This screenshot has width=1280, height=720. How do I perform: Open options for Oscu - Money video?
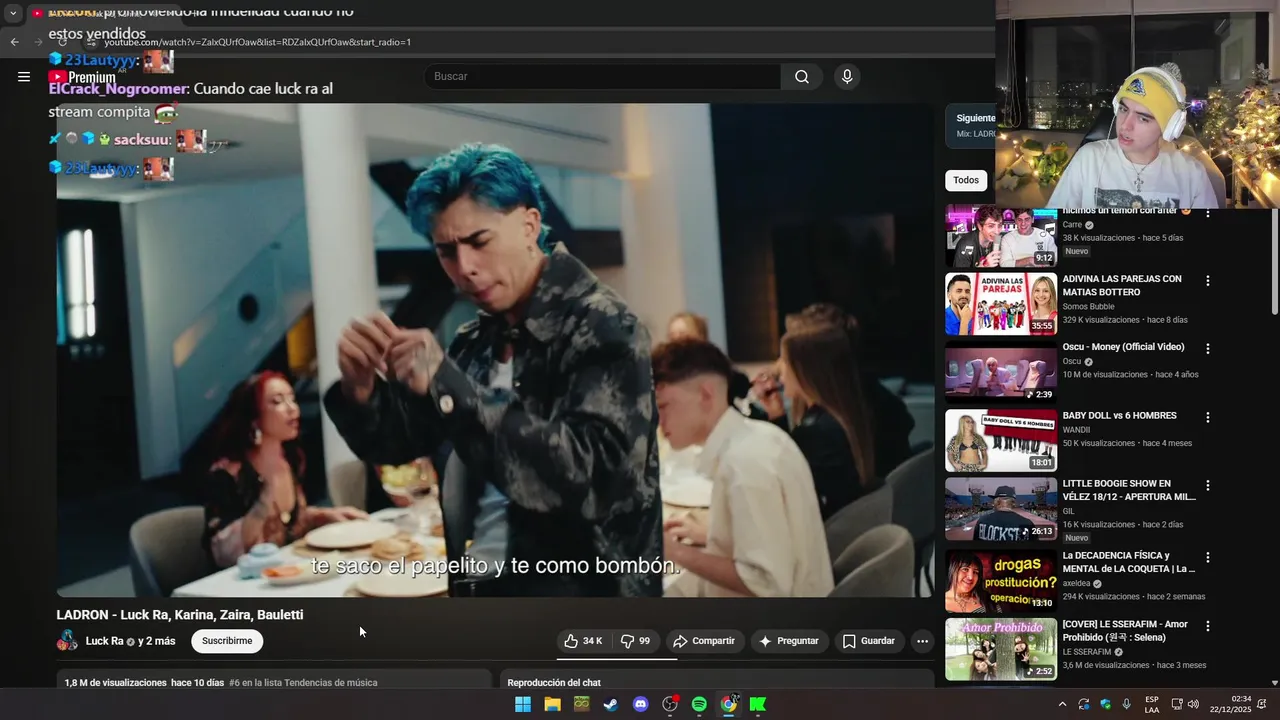(1207, 349)
